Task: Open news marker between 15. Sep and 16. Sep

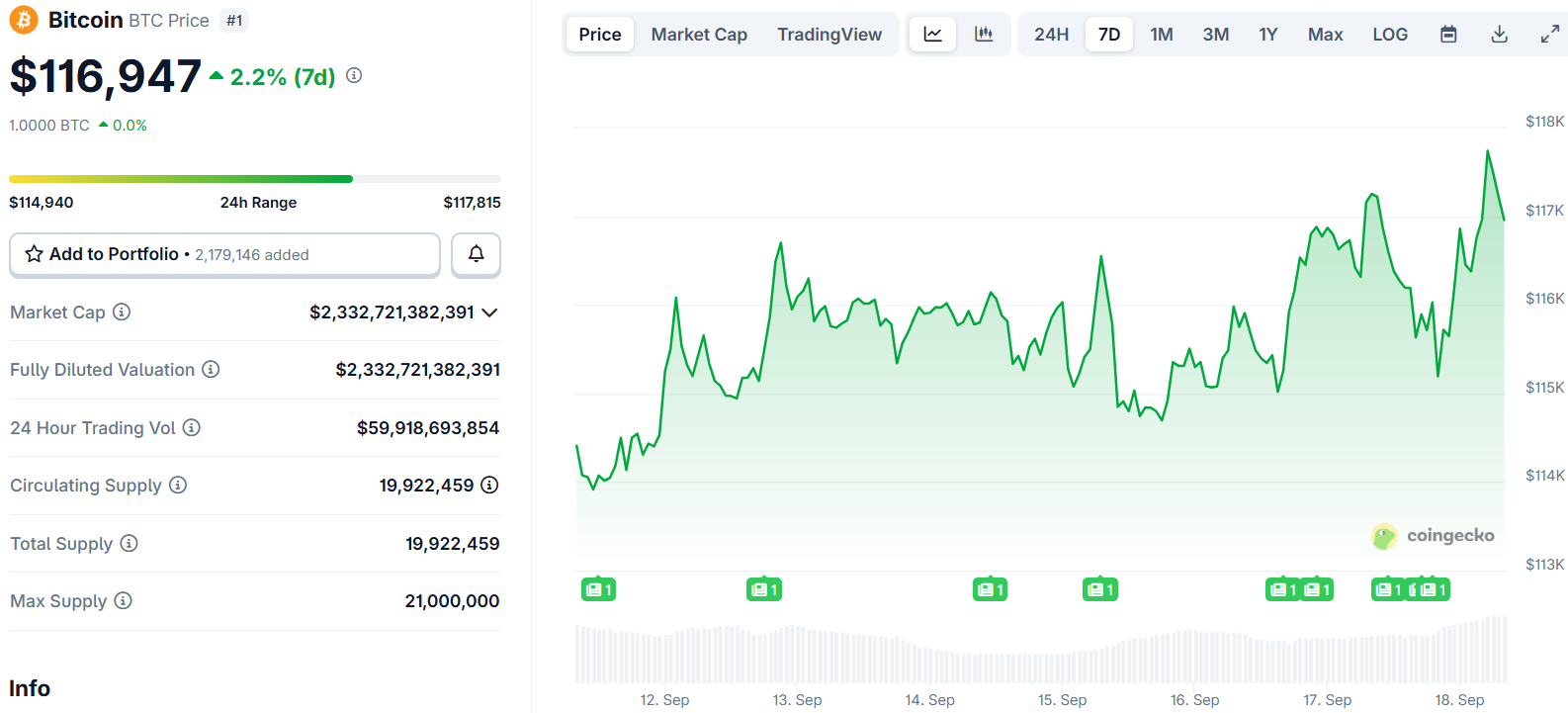Action: 1100,589
